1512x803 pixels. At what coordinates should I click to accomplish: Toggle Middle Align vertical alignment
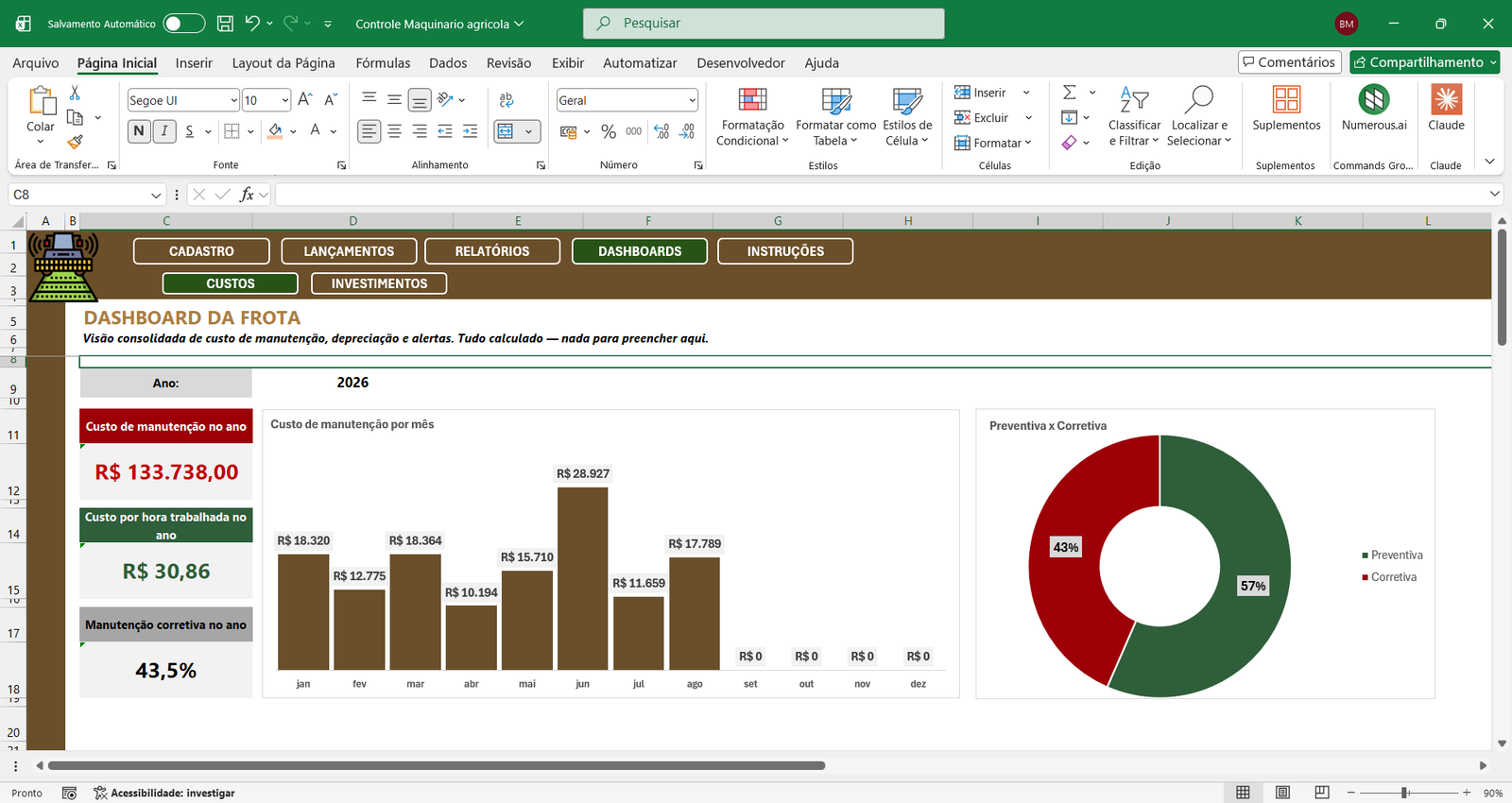click(x=394, y=99)
